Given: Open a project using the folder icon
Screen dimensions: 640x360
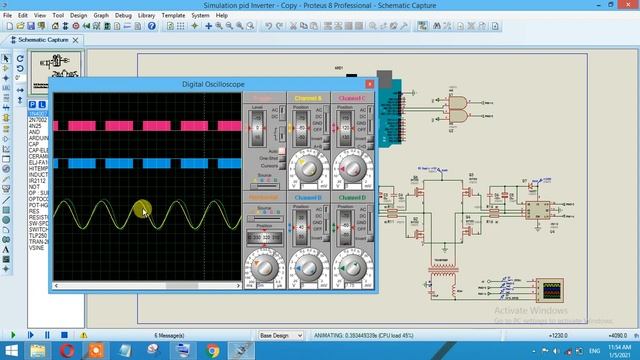Looking at the screenshot, I should pos(20,26).
